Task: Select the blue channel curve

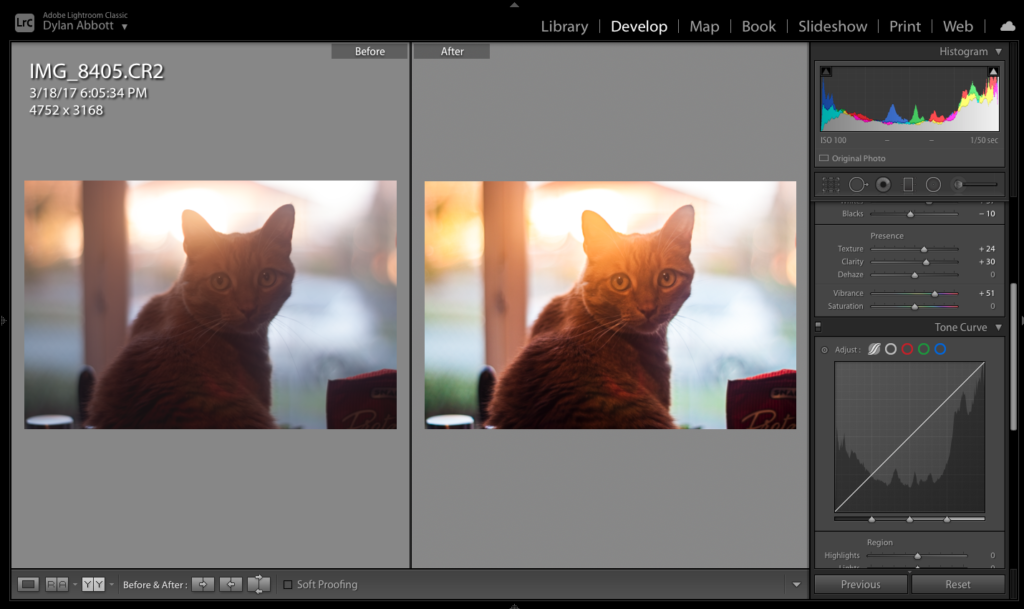Action: [x=940, y=349]
